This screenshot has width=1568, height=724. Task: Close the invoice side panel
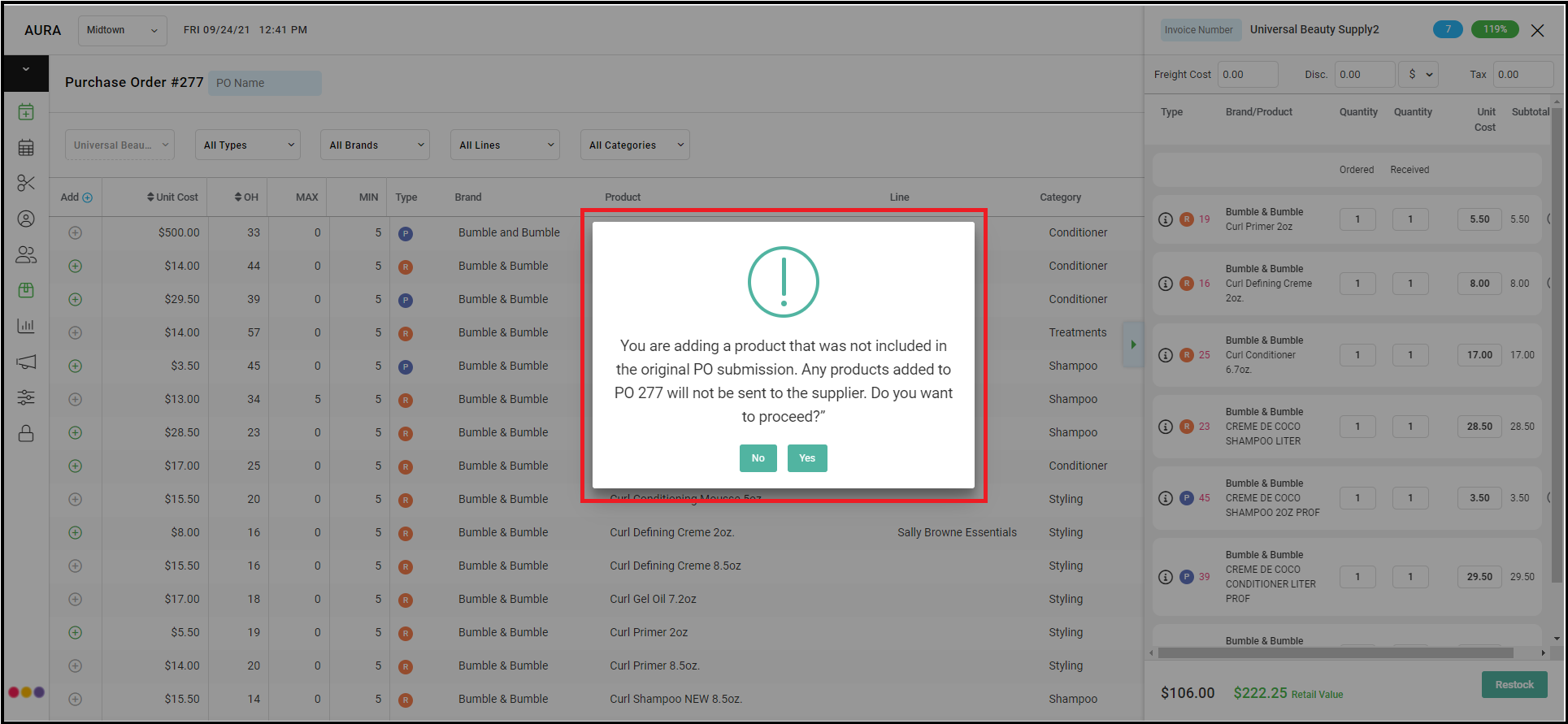click(1537, 30)
